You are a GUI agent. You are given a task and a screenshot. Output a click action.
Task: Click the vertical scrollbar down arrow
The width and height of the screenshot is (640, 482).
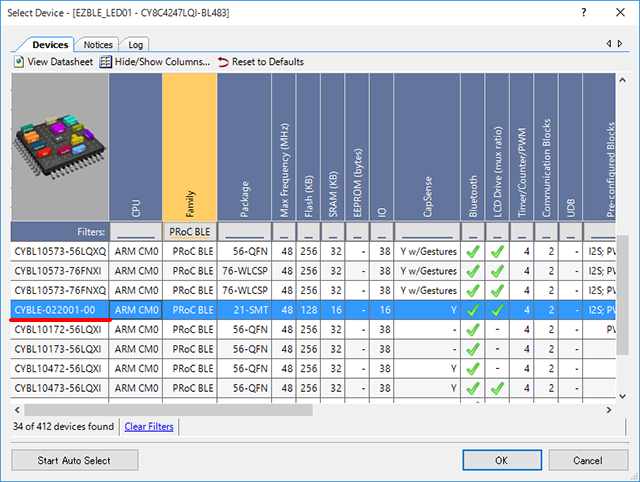(x=622, y=396)
